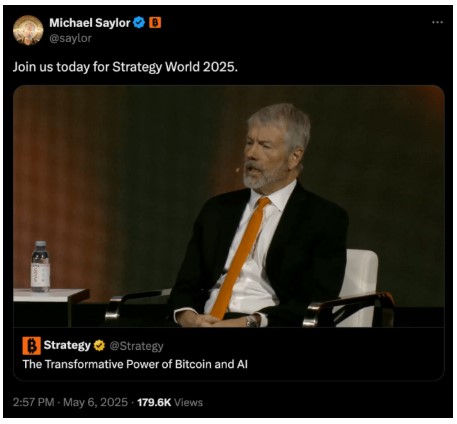The height and width of the screenshot is (424, 457).
Task: Open the three-dot more options menu
Action: [437, 22]
